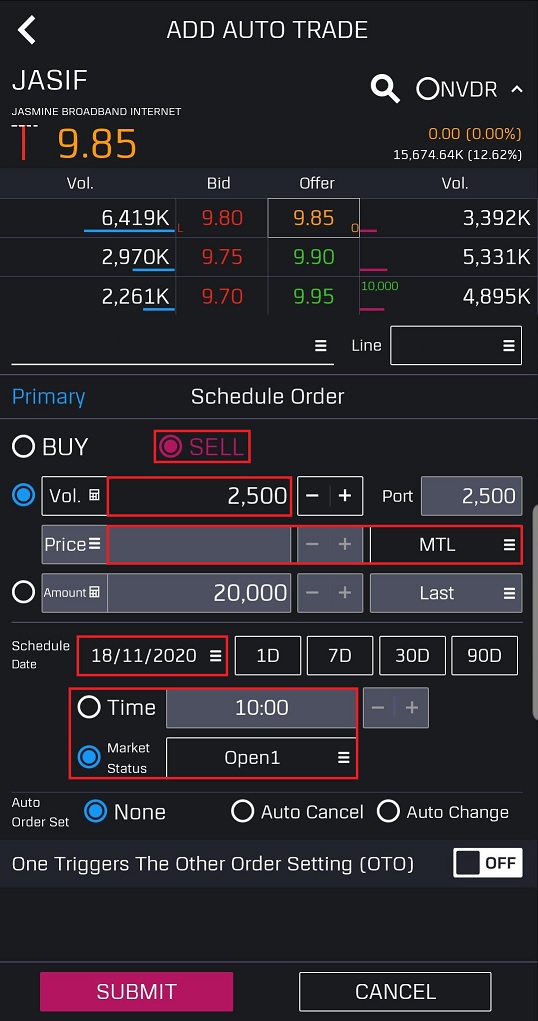The width and height of the screenshot is (538, 1021).
Task: Open the Line dropdown box
Action: coord(456,345)
